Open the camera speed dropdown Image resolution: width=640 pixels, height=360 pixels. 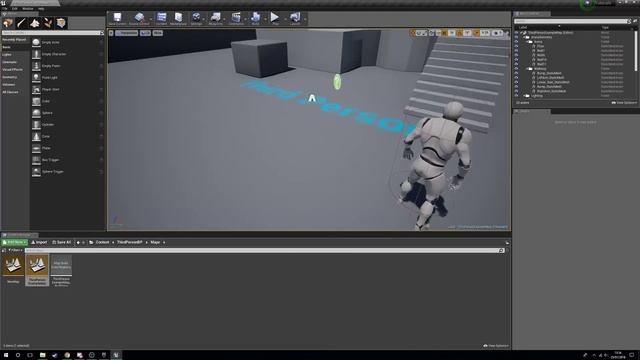click(x=497, y=33)
